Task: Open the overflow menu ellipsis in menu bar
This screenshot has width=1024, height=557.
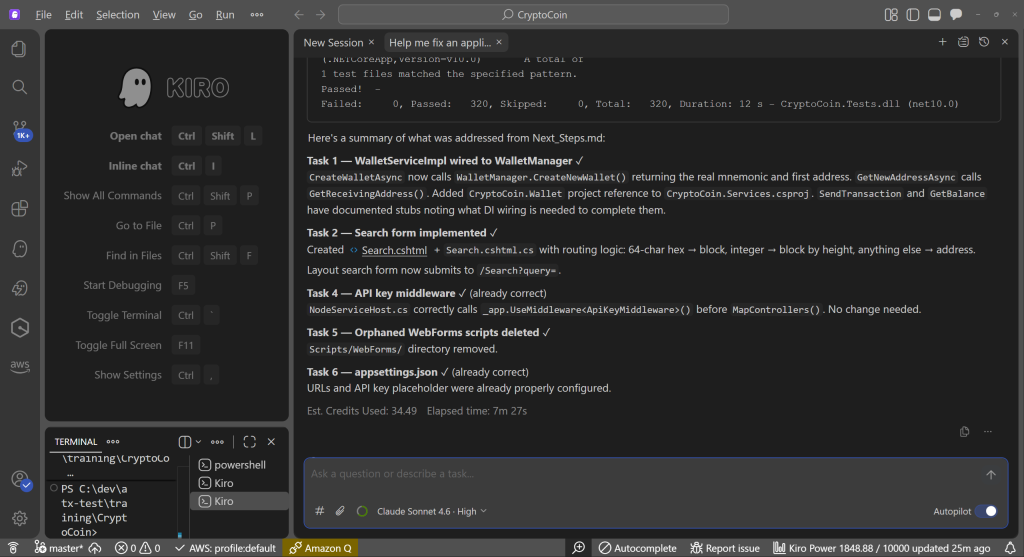Action: [257, 14]
